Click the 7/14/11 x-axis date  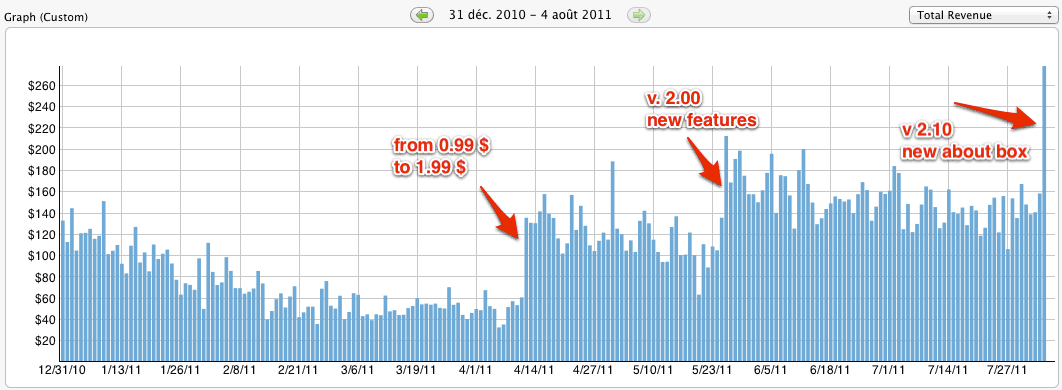[949, 370]
